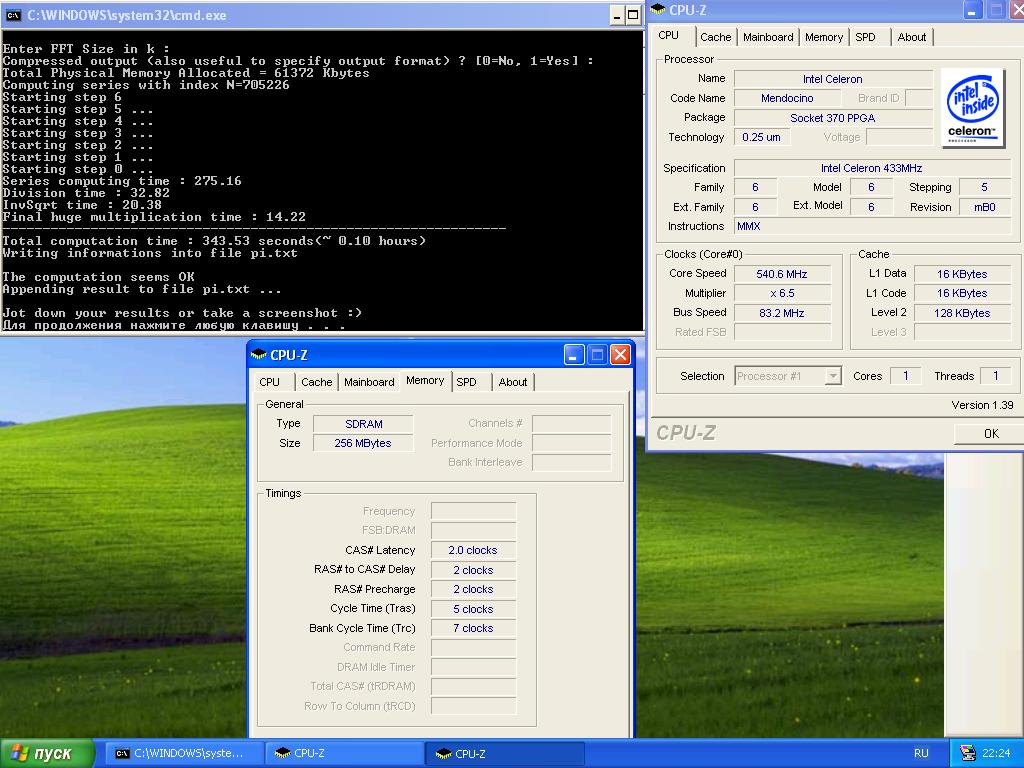Activate the second CPU-Z taskbar button

pos(504,754)
